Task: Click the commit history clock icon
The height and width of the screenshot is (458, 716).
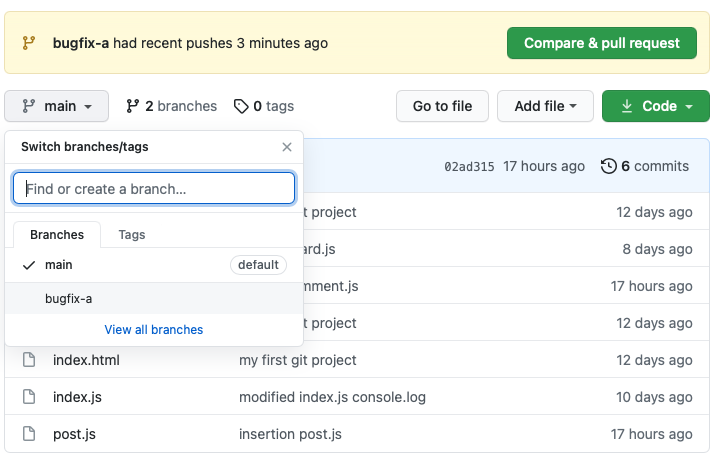Action: (608, 166)
